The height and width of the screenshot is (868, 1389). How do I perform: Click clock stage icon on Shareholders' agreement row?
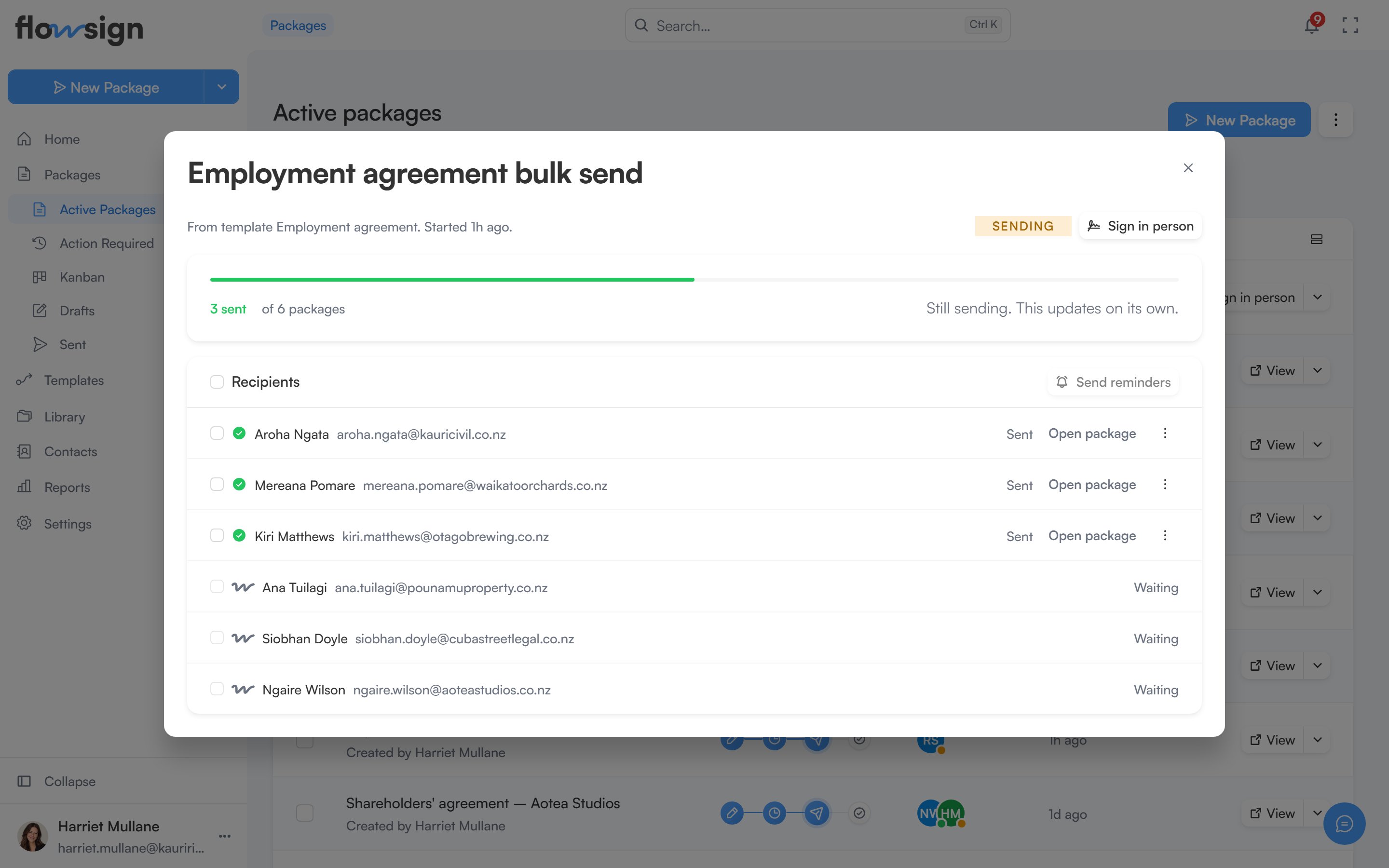click(774, 814)
